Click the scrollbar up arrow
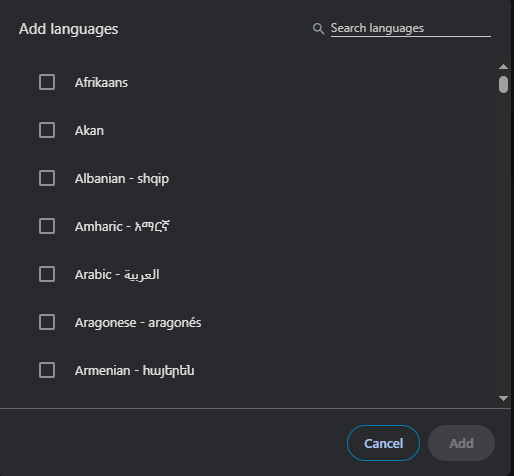514x476 pixels. click(503, 67)
